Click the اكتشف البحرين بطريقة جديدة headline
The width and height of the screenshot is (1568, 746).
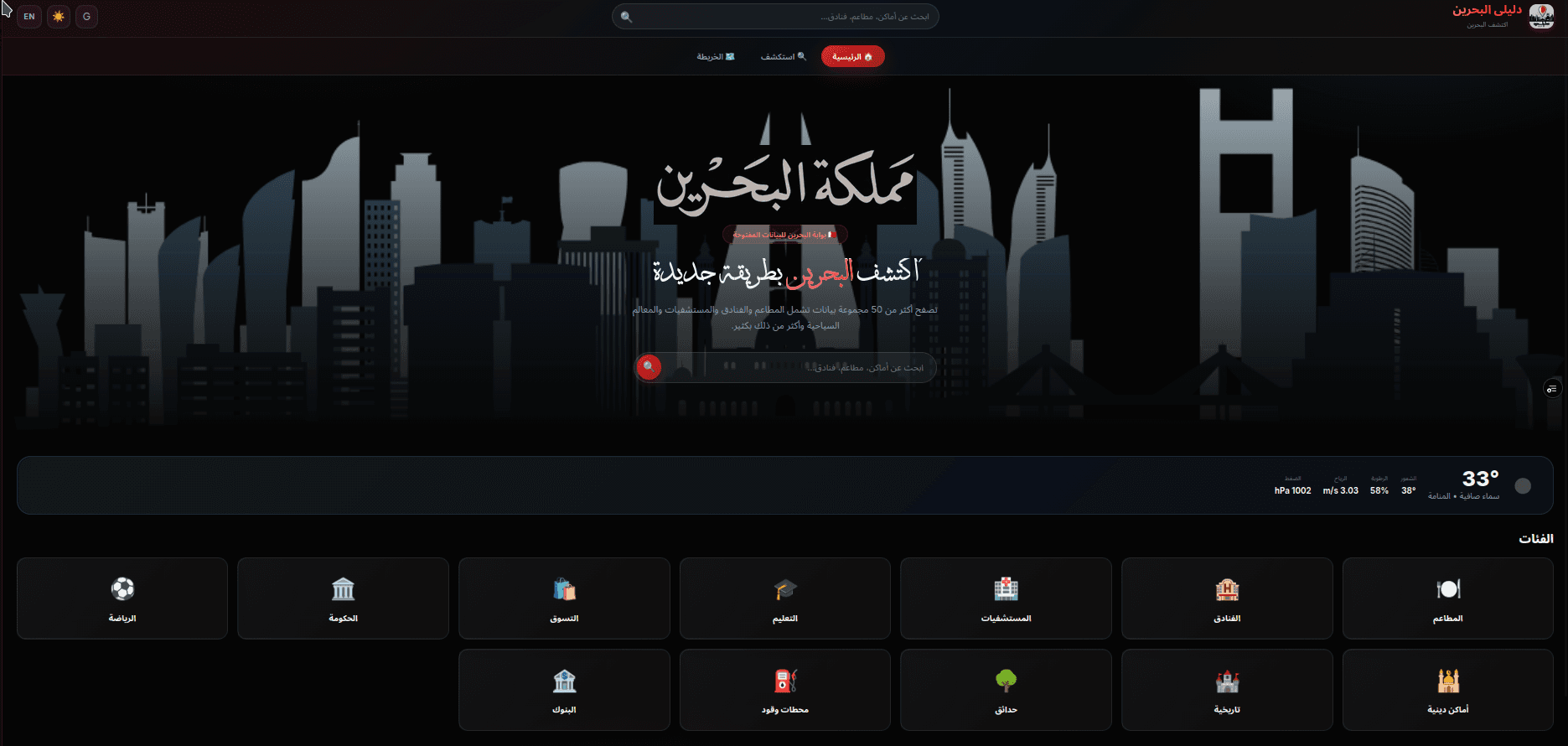tap(786, 272)
